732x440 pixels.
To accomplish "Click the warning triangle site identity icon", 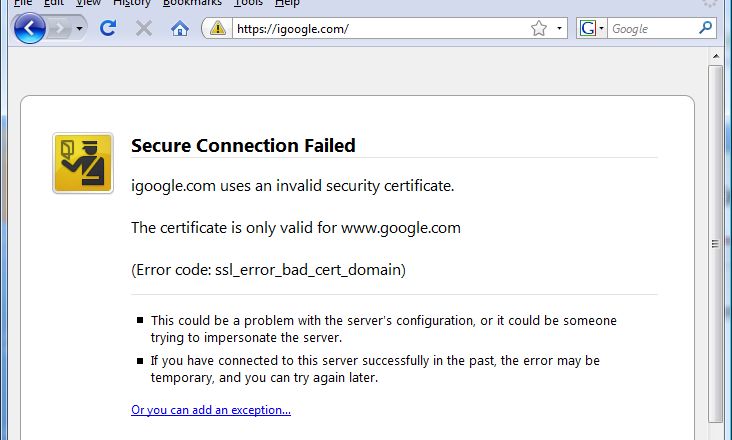I will coord(217,28).
